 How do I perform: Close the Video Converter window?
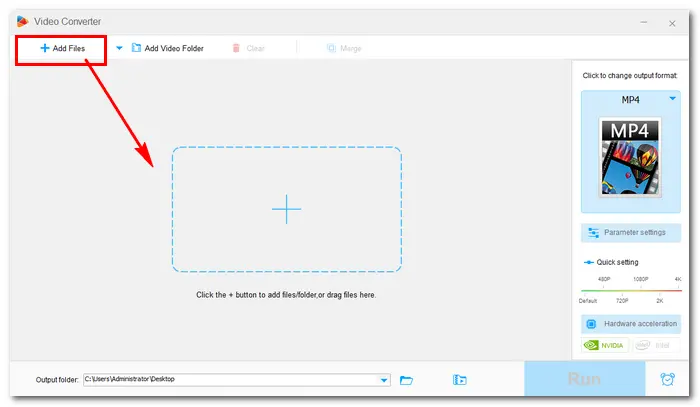coord(672,23)
